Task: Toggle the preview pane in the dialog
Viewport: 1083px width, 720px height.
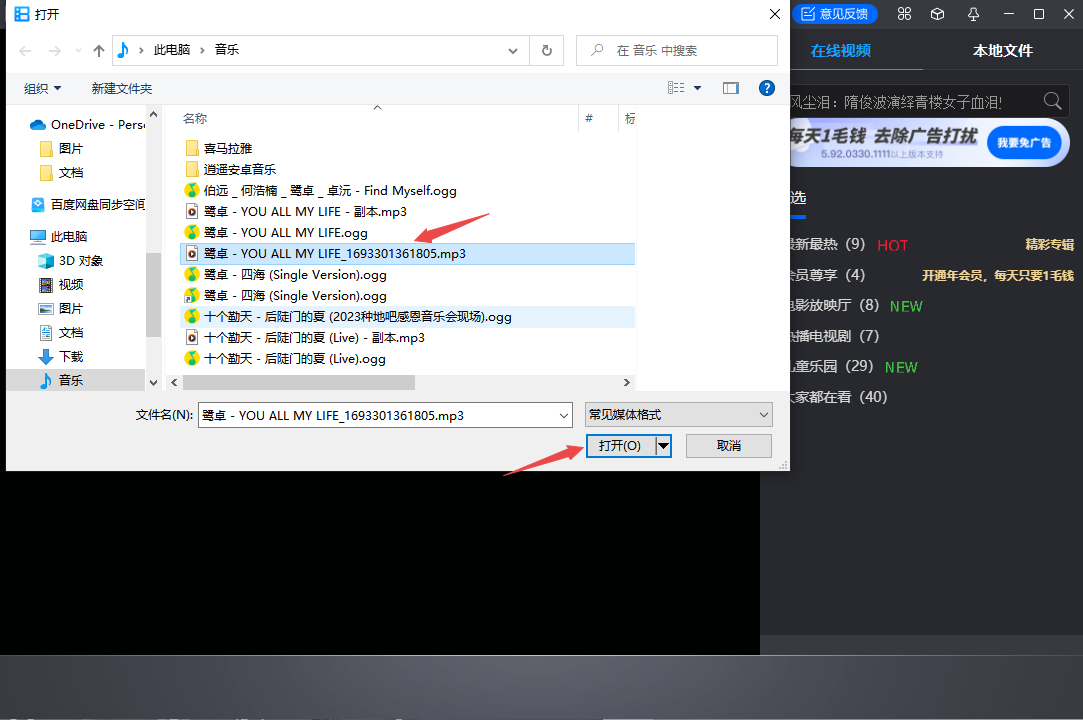Action: click(730, 88)
